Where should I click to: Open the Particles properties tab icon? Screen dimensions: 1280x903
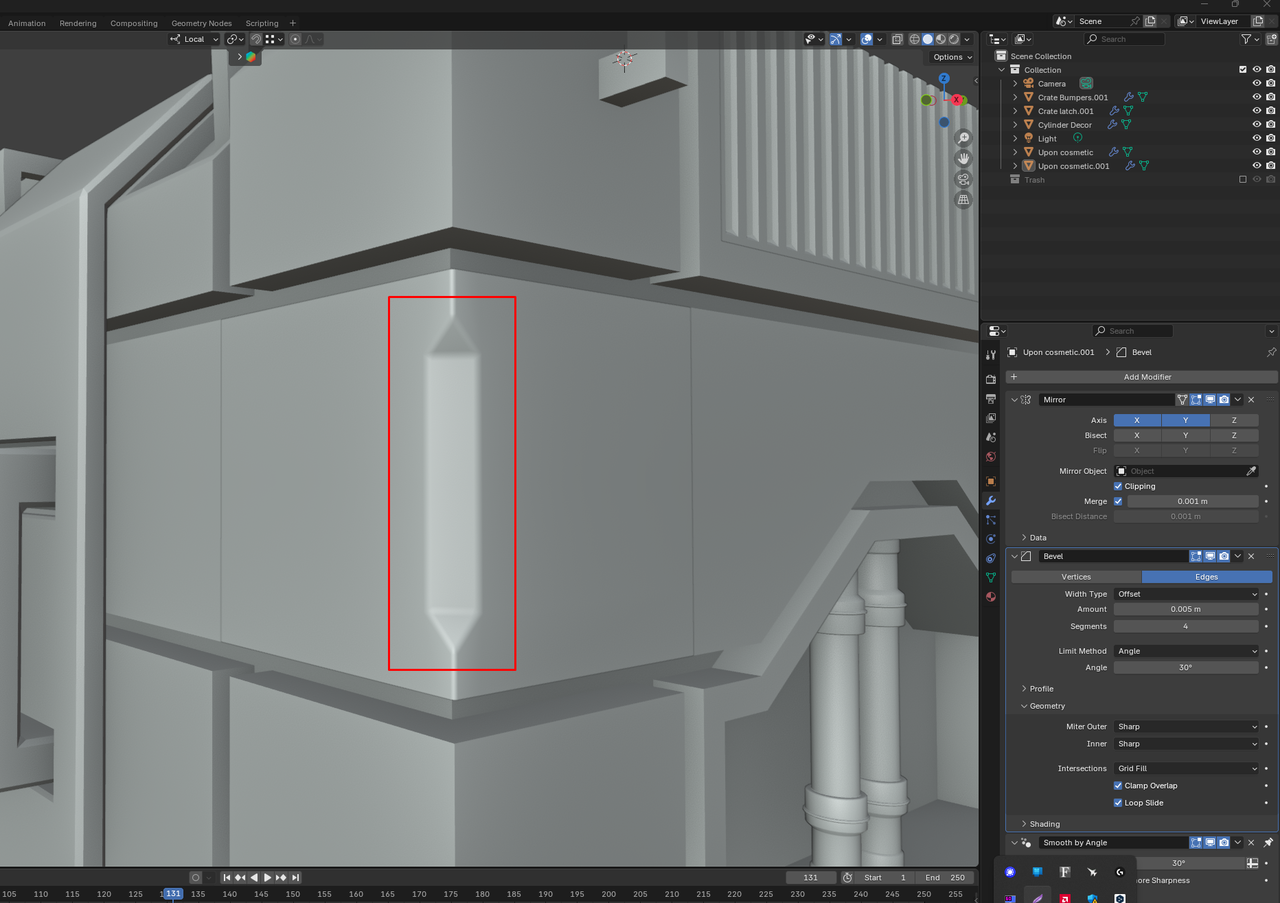pyautogui.click(x=991, y=520)
